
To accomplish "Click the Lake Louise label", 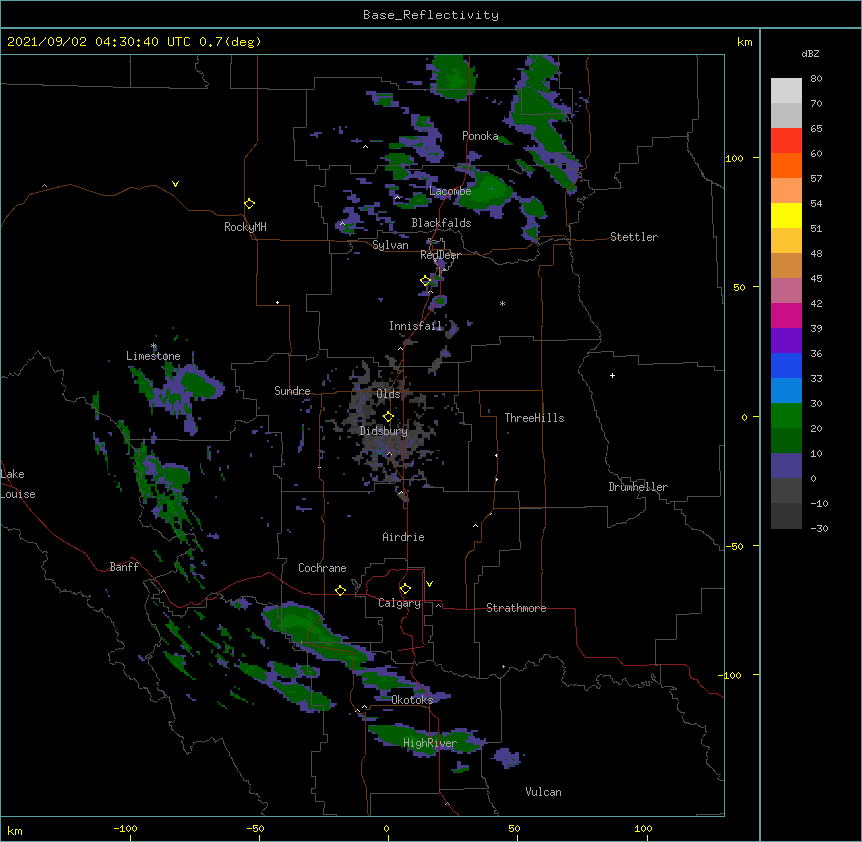I will click(18, 484).
